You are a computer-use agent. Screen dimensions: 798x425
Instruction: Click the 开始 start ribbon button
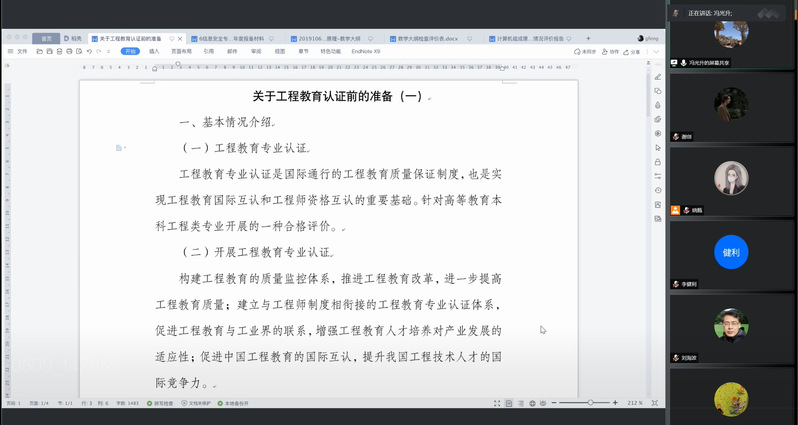pos(130,50)
